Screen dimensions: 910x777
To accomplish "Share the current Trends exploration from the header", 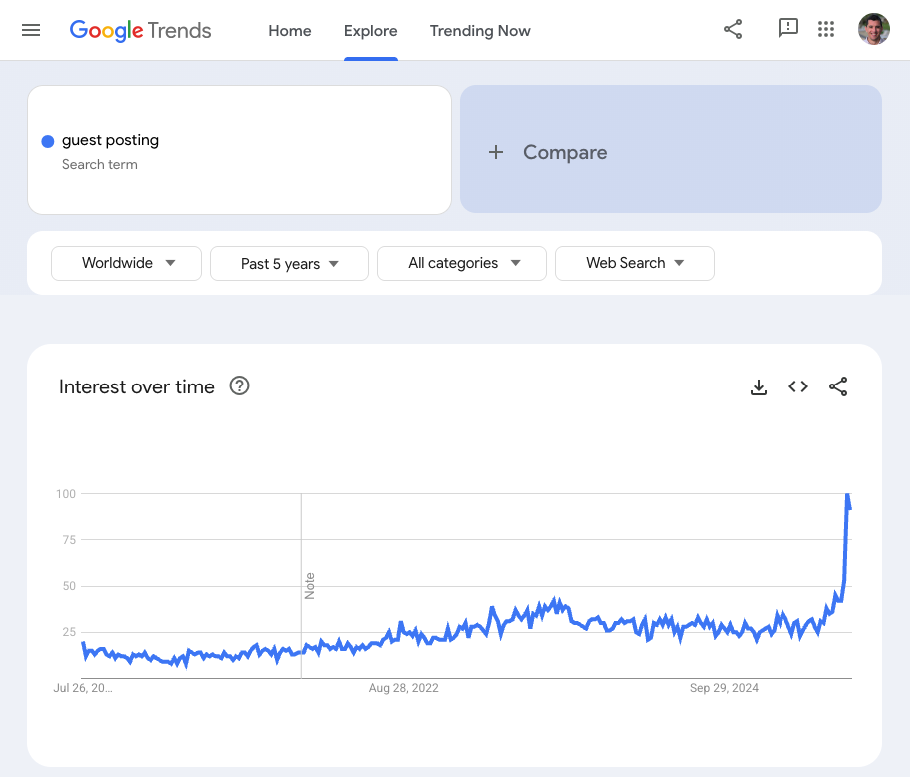I will click(733, 30).
